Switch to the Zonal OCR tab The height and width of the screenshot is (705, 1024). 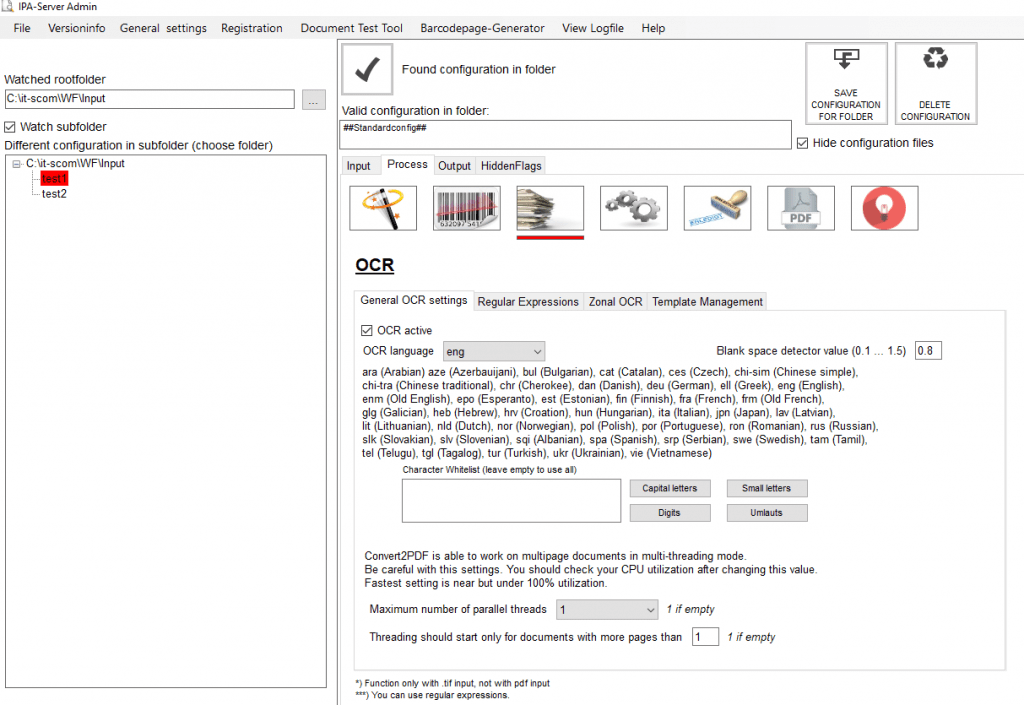[615, 301]
